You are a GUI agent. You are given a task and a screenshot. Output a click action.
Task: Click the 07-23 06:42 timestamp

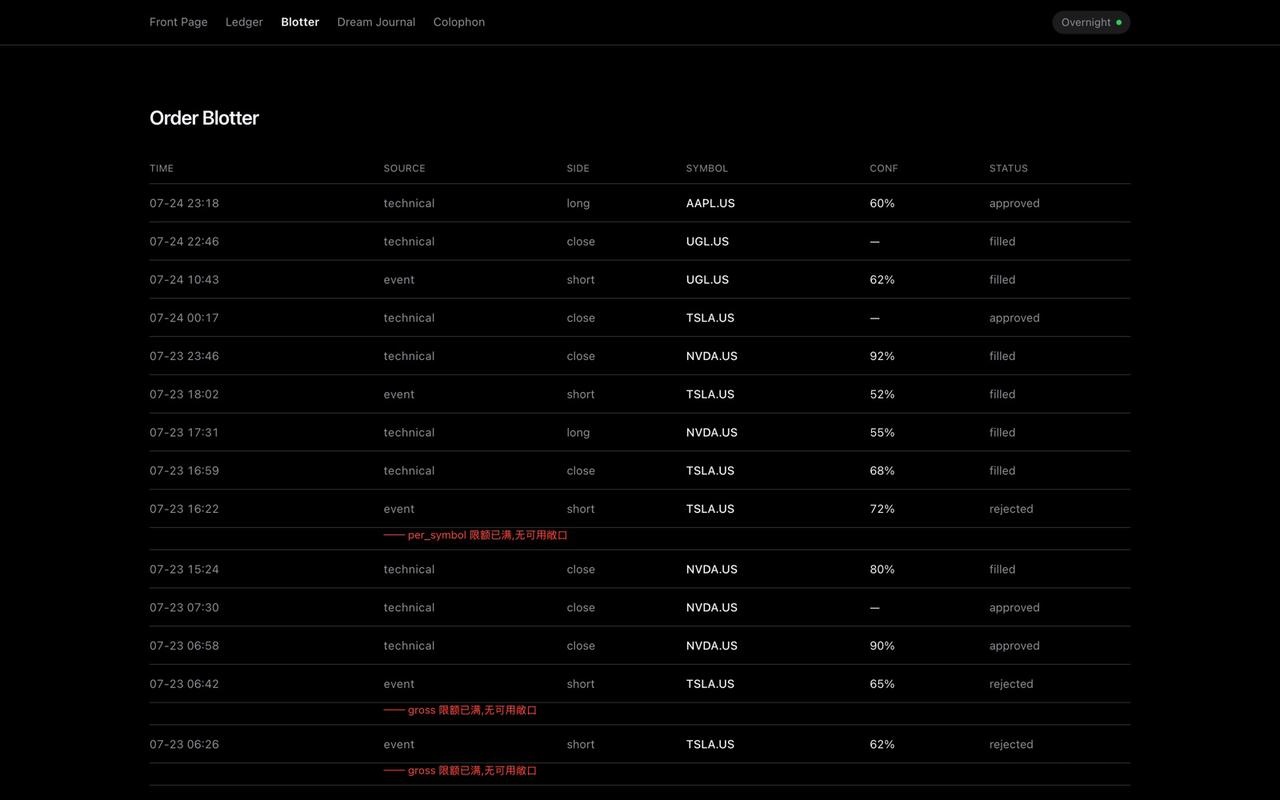point(184,684)
